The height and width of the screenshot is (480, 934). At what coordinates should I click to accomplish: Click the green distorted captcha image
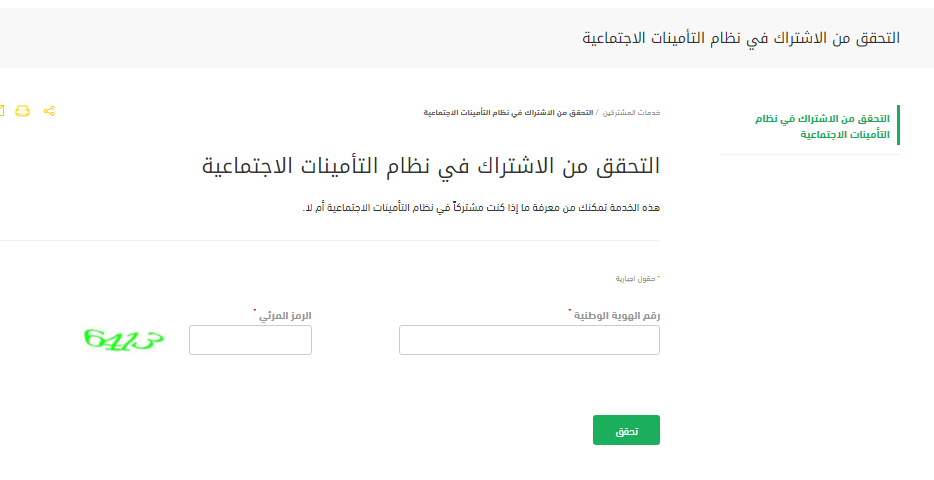point(123,340)
